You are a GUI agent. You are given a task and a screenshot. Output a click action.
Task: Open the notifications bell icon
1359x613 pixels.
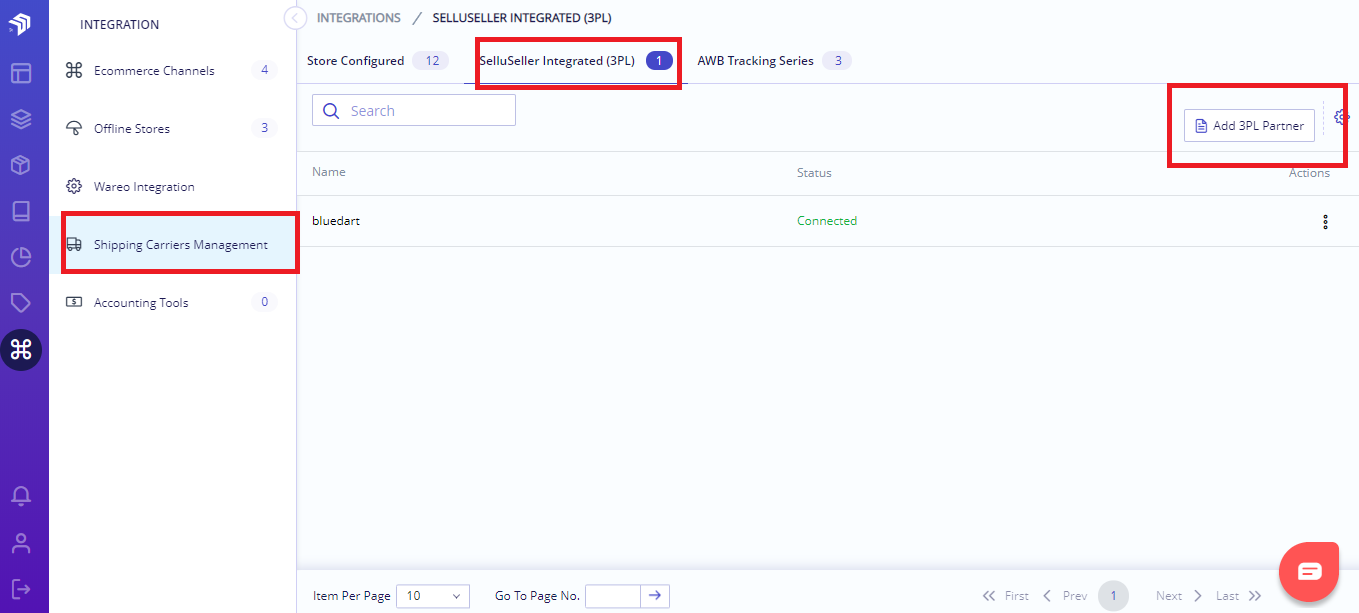[22, 495]
